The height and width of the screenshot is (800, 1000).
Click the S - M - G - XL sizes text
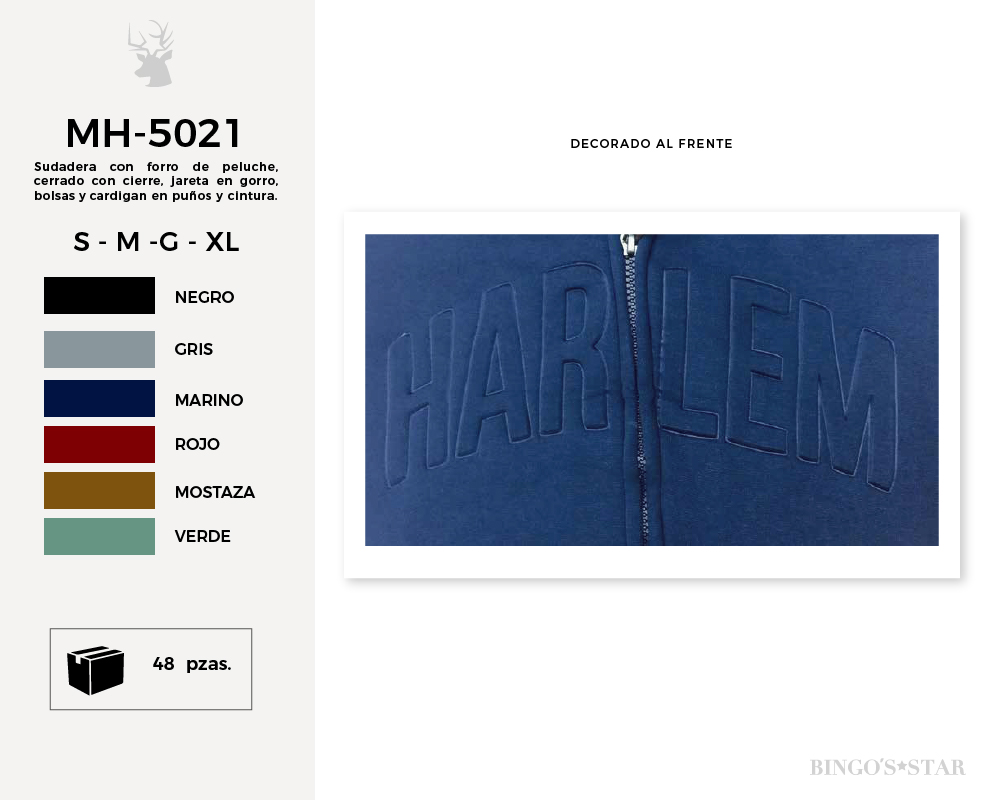(x=156, y=242)
